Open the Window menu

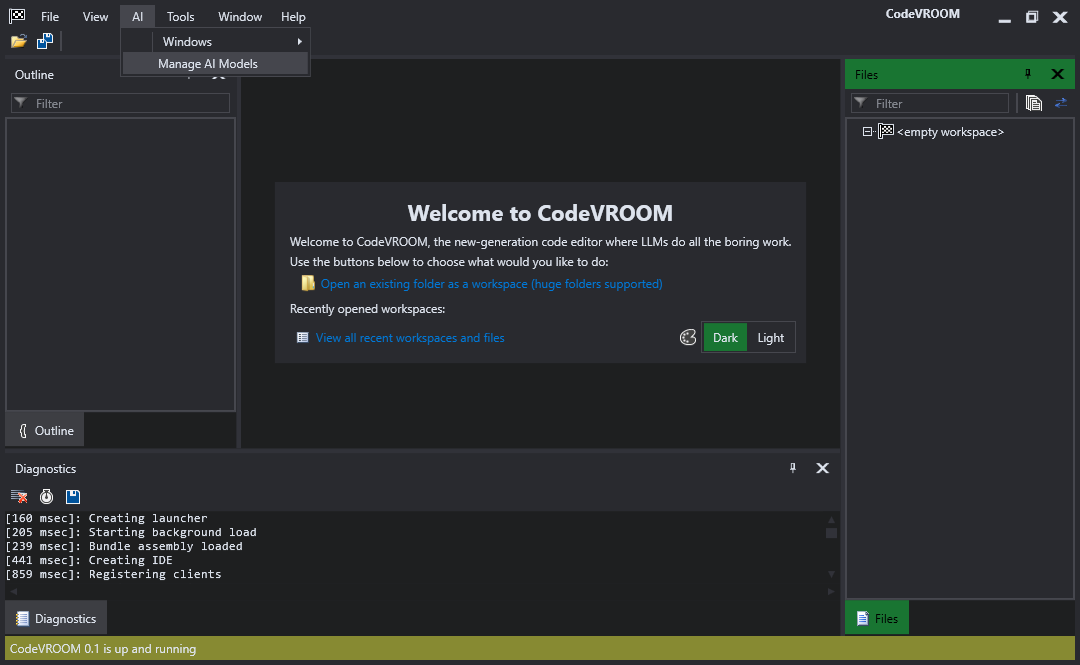[240, 17]
